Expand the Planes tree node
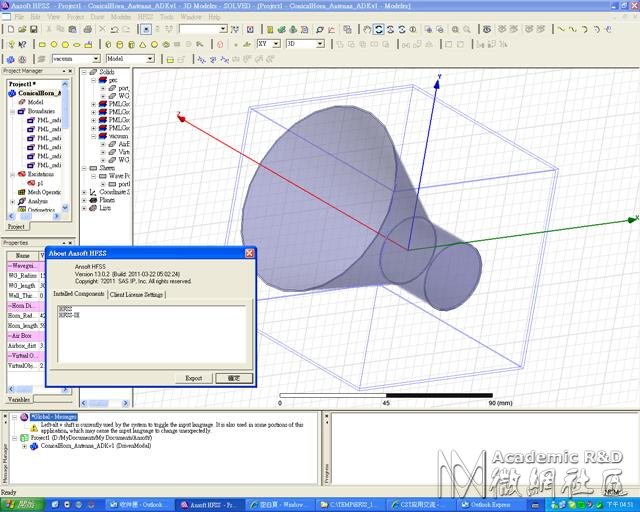The width and height of the screenshot is (640, 512). coord(84,200)
